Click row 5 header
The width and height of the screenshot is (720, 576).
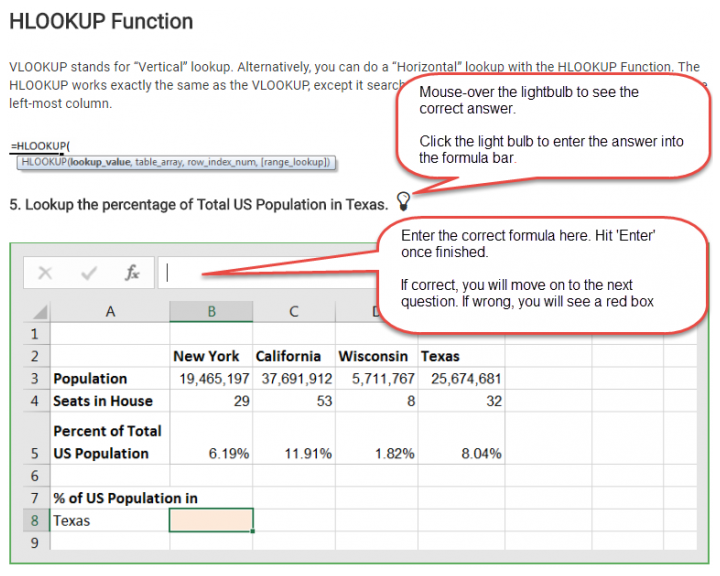(35, 453)
